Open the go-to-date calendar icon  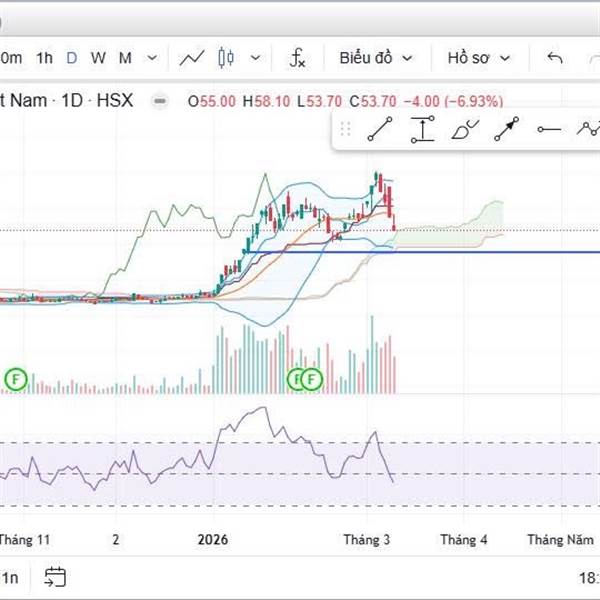click(55, 577)
